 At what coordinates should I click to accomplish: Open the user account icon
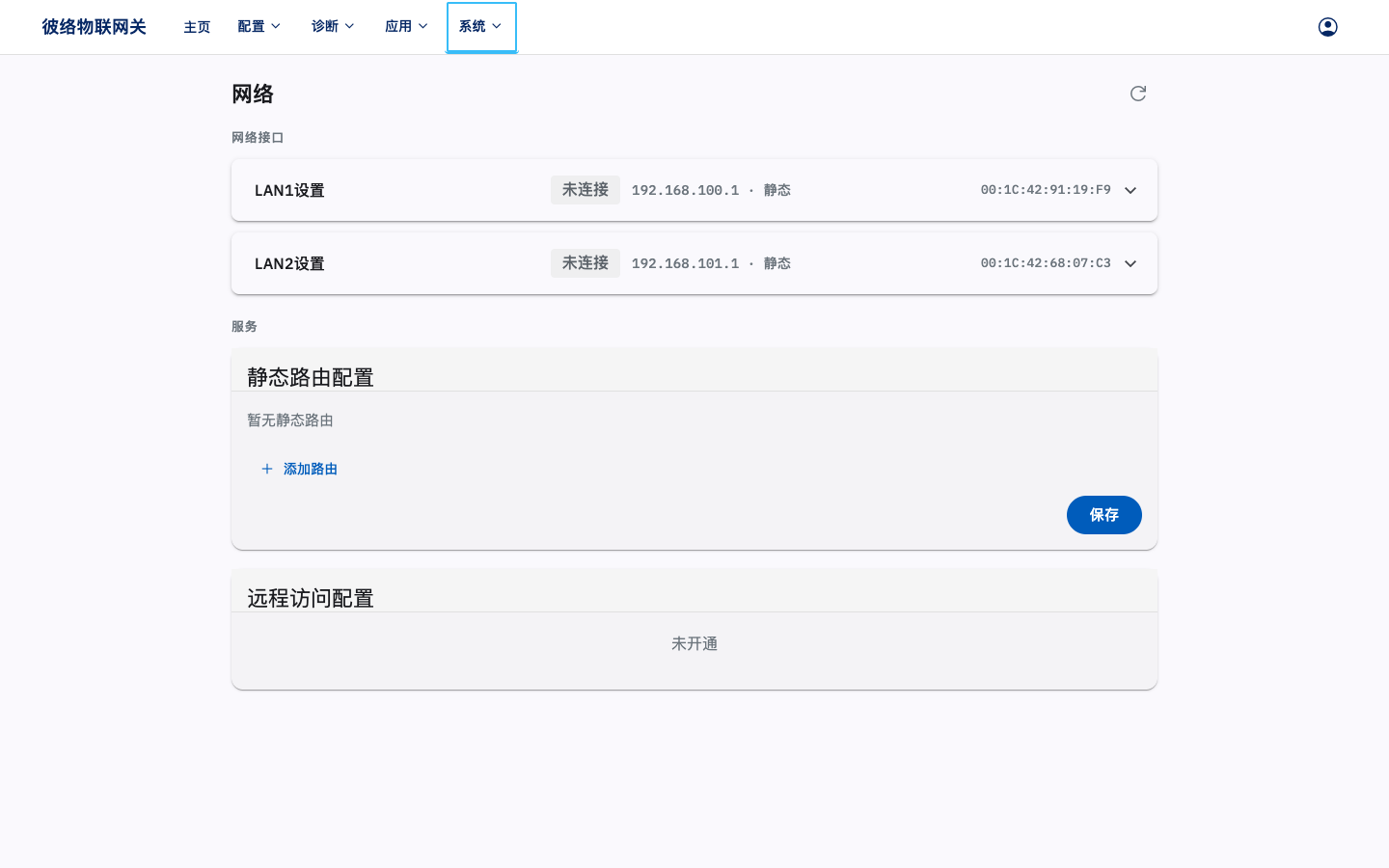click(1327, 27)
